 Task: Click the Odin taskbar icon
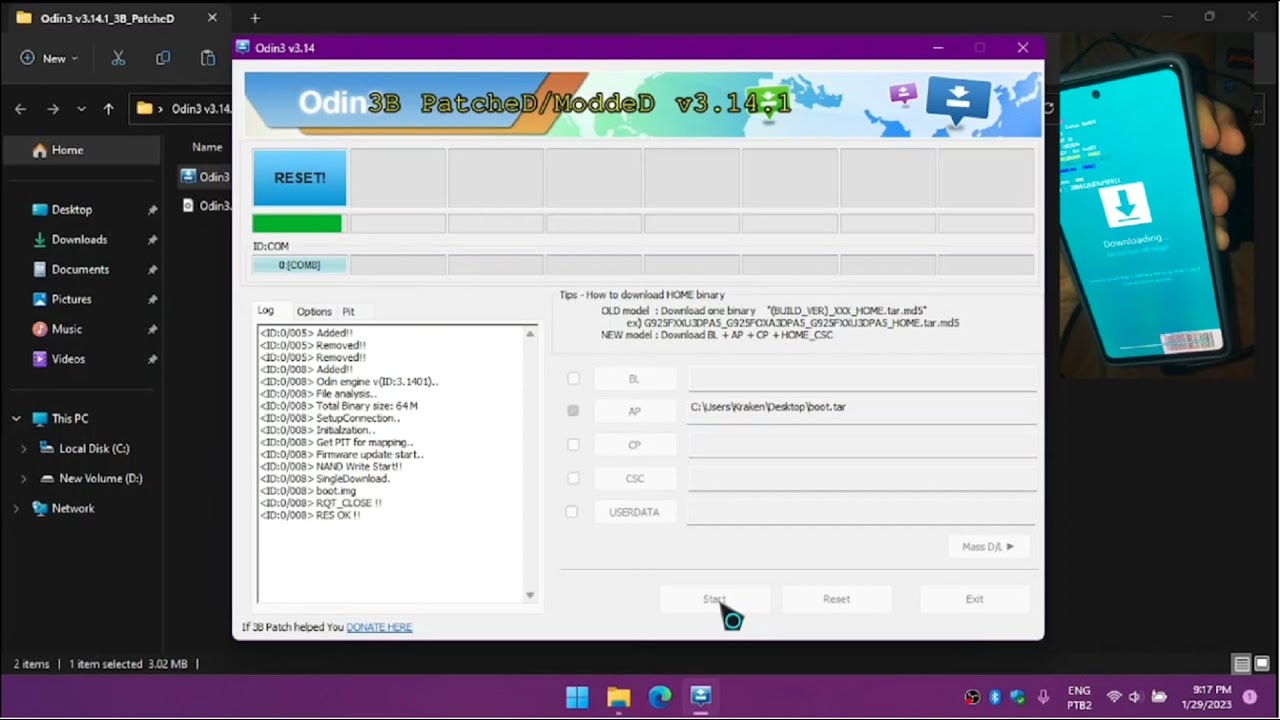(x=701, y=697)
